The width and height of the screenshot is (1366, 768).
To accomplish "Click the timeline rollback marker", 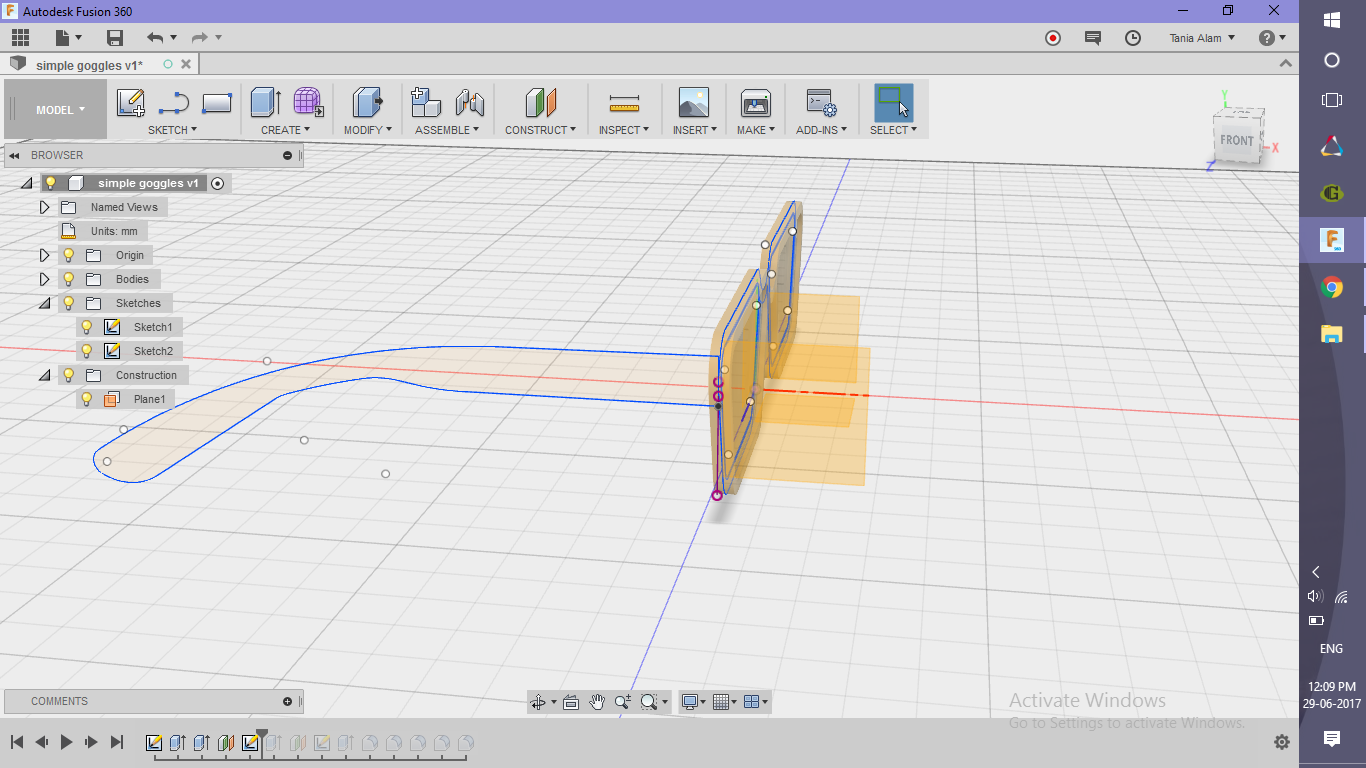I will (262, 741).
